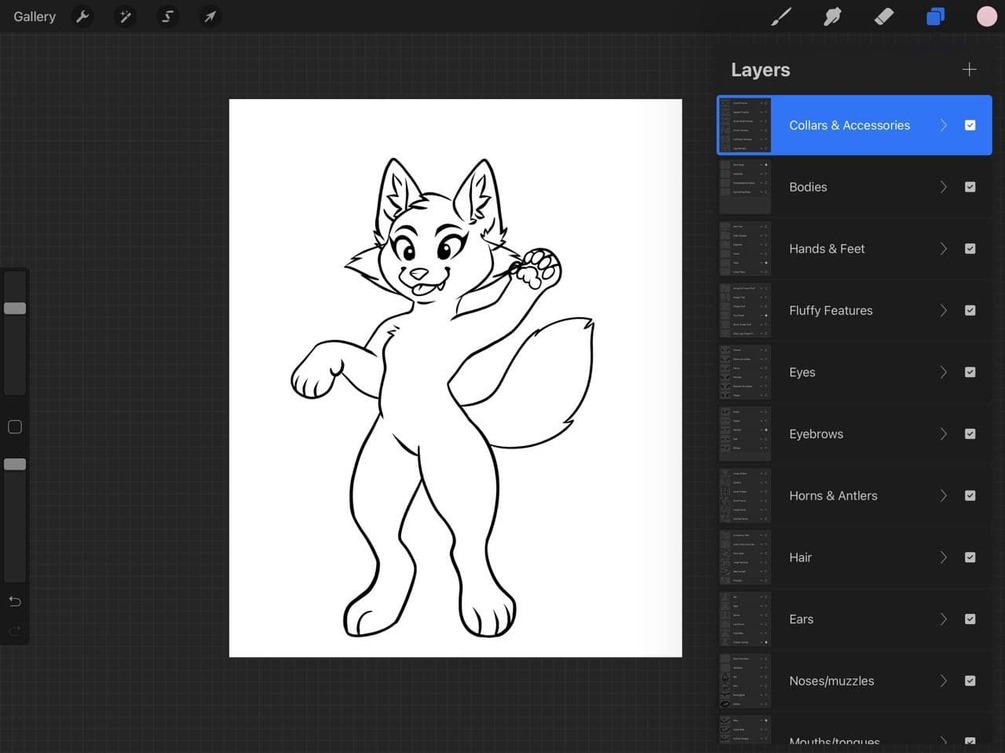
Task: Select the Noses/muzzles group name
Action: point(831,681)
